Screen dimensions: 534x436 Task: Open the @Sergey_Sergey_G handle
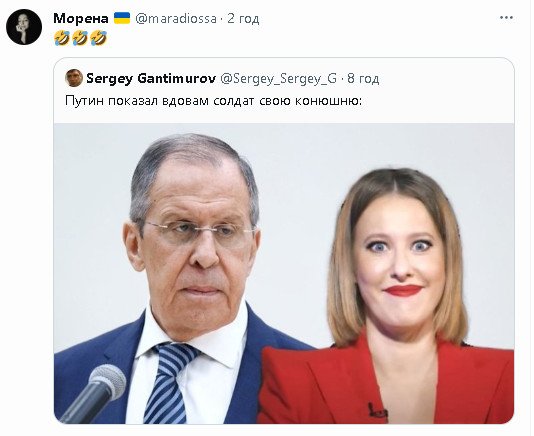coord(279,79)
